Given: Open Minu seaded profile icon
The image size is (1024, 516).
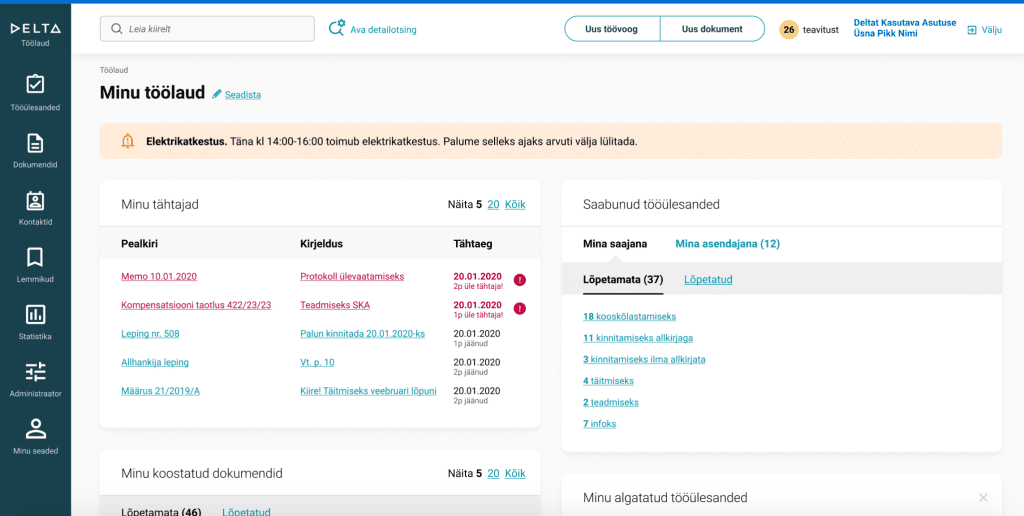Looking at the screenshot, I should pos(35,436).
